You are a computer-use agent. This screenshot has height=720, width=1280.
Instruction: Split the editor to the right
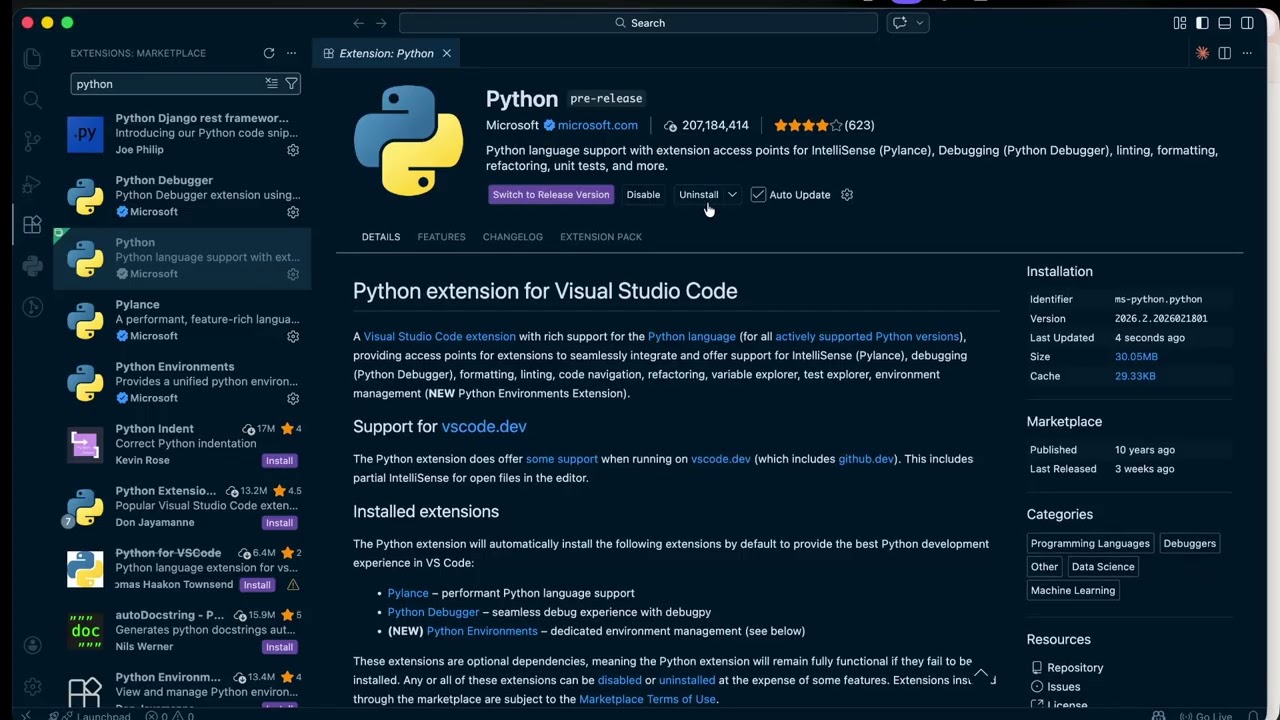pos(1225,53)
